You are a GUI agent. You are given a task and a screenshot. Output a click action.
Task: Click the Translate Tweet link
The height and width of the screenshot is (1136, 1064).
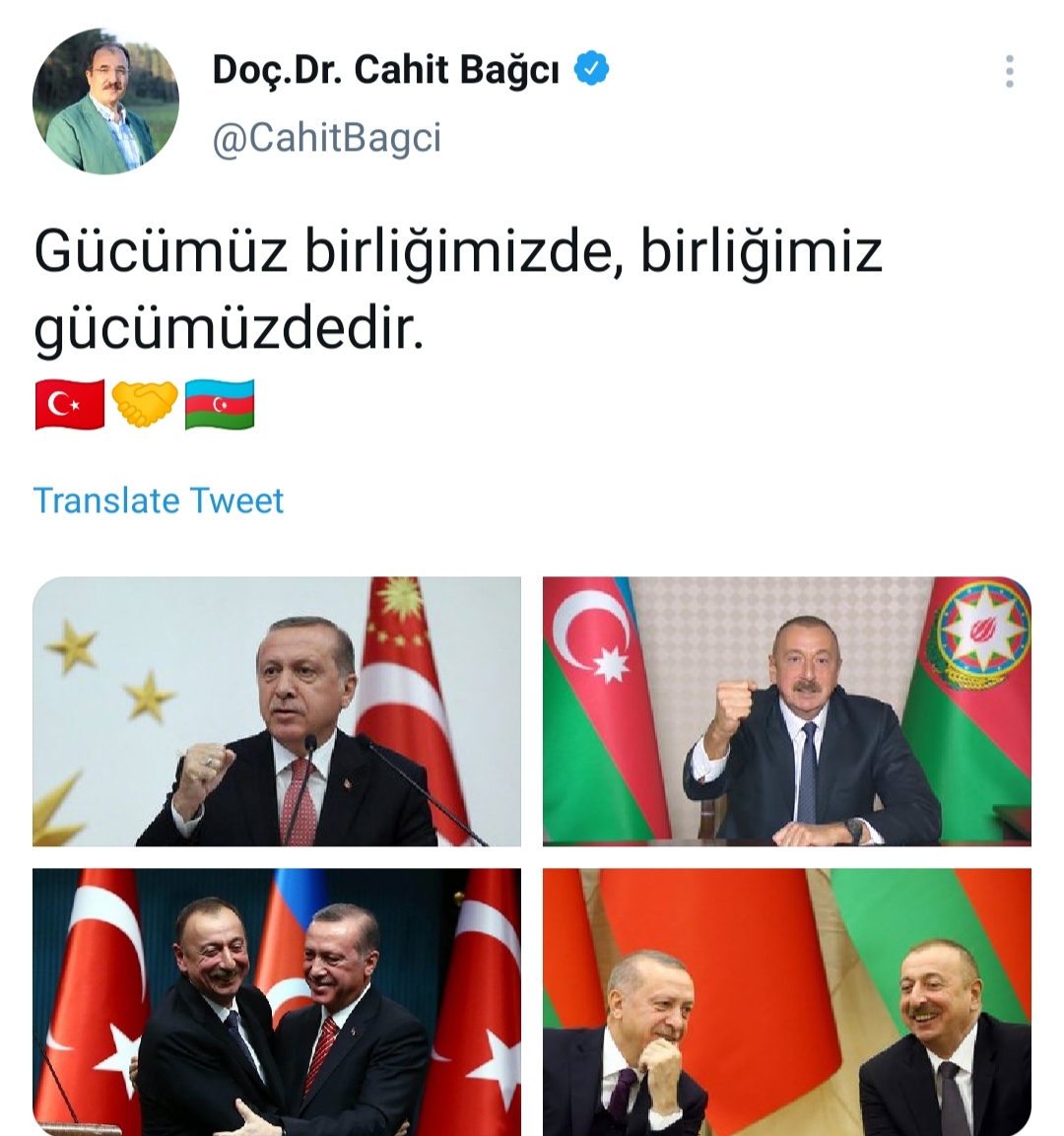coord(159,501)
